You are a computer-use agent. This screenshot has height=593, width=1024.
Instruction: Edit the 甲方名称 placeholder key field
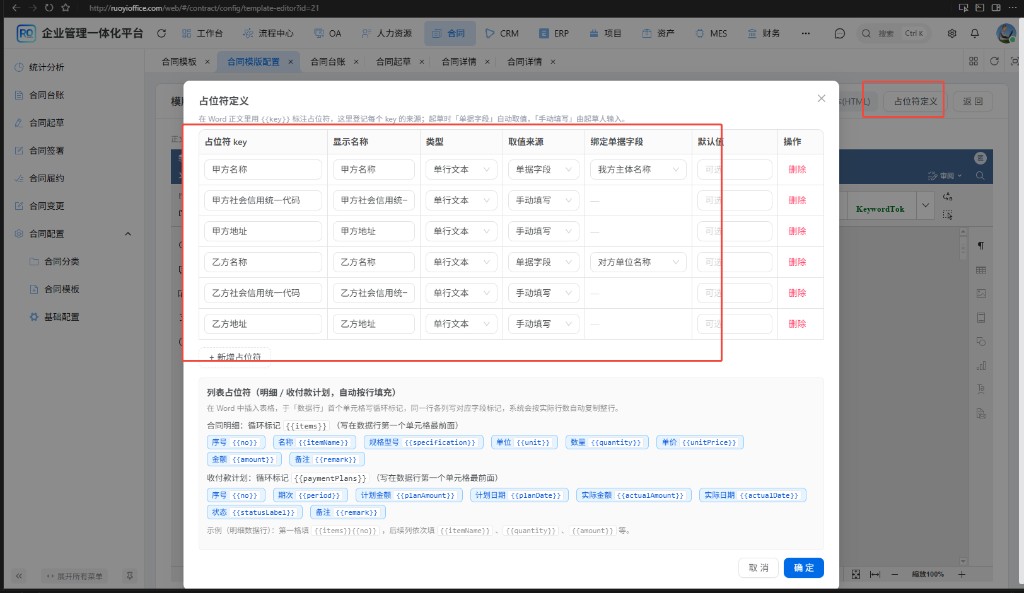click(x=263, y=169)
